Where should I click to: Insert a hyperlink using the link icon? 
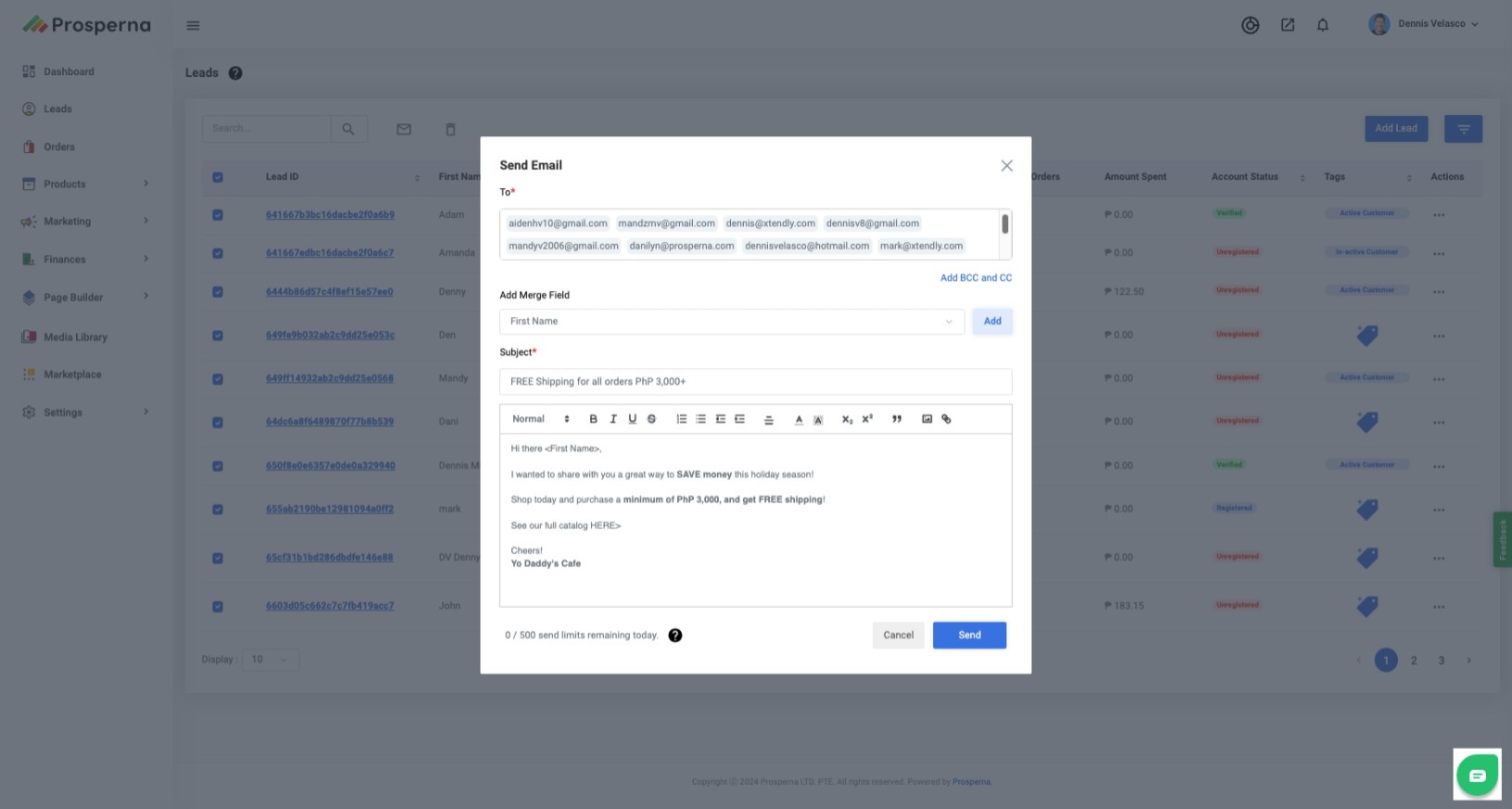(946, 419)
